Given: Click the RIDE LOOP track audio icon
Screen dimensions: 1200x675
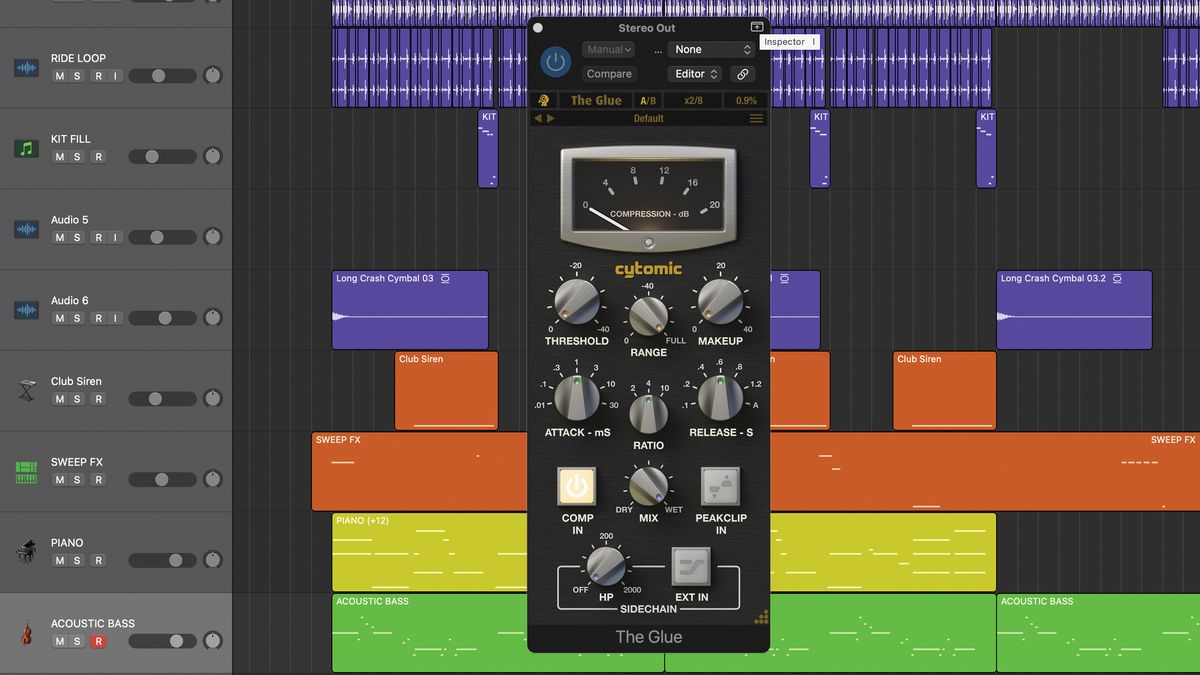Looking at the screenshot, I should point(26,68).
